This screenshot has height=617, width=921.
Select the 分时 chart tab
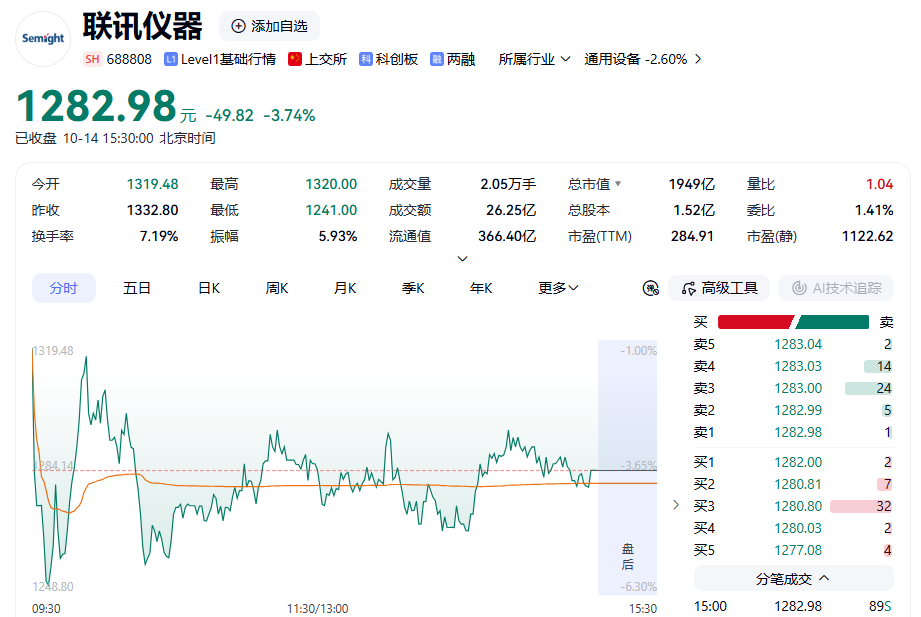tap(63, 288)
